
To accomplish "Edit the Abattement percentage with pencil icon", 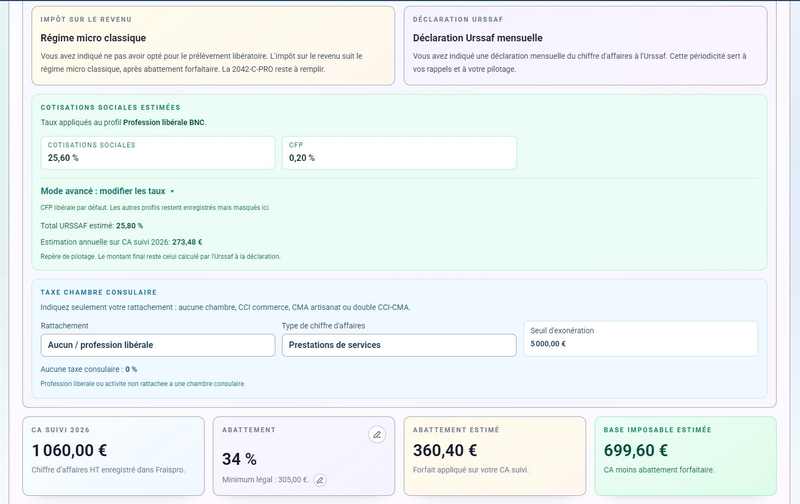I will pyautogui.click(x=377, y=435).
